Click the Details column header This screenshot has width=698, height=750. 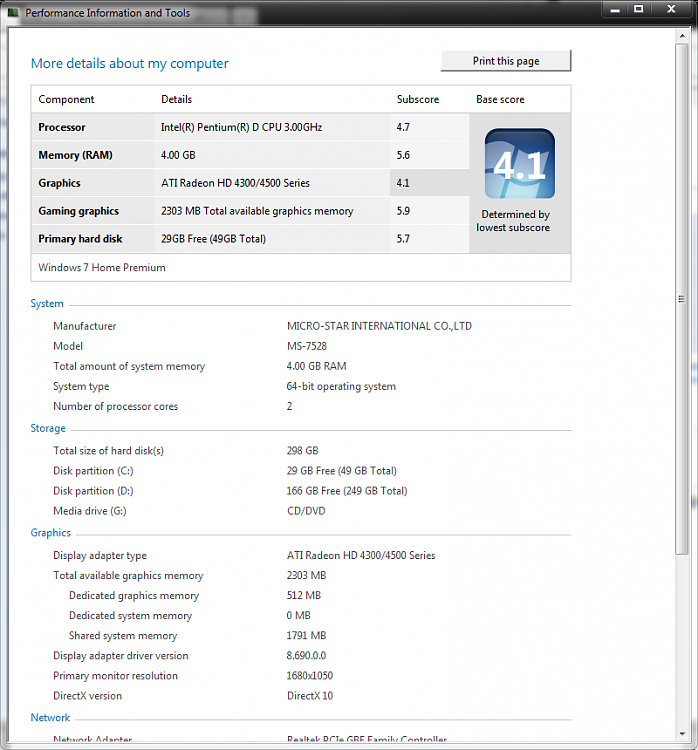point(177,99)
